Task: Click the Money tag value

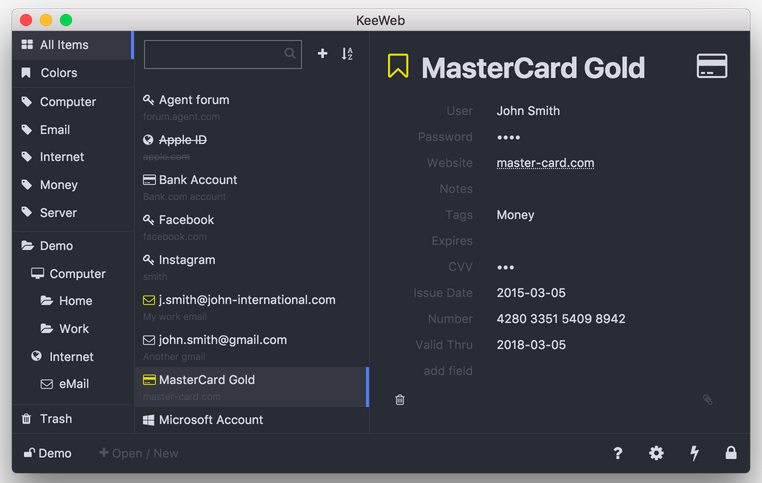Action: pyautogui.click(x=515, y=215)
